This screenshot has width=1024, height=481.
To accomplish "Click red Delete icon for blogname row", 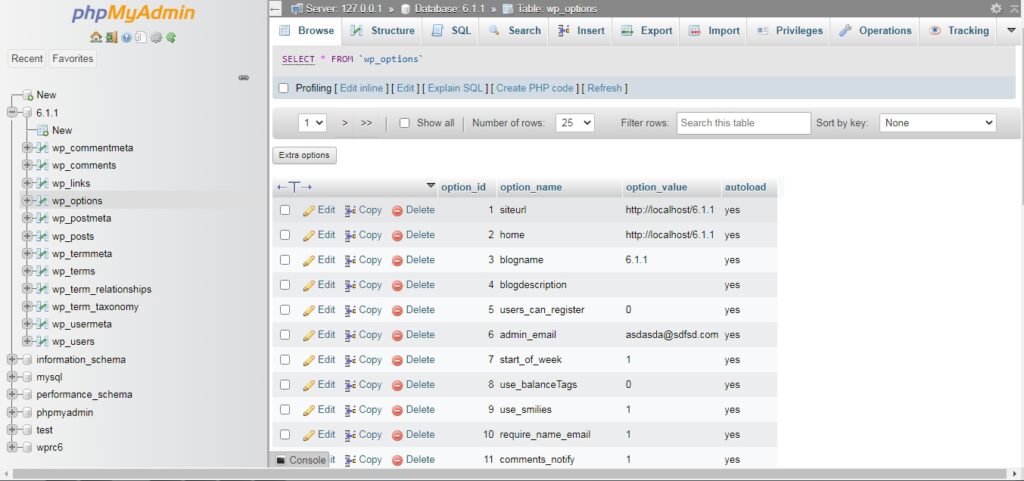I will pyautogui.click(x=397, y=260).
